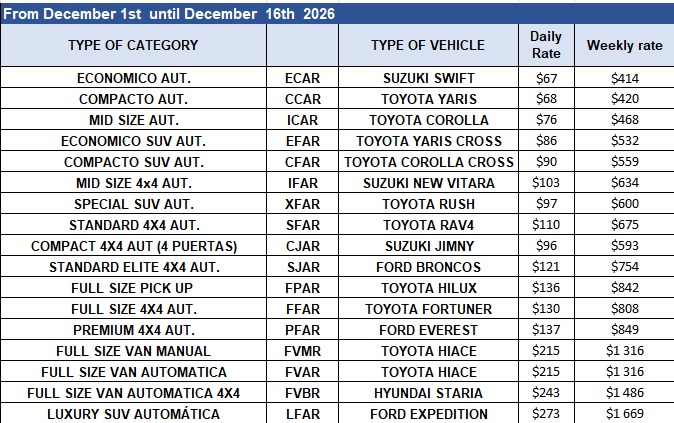
Task: Select the TYPE OF CATEGORY column header
Action: (x=133, y=45)
